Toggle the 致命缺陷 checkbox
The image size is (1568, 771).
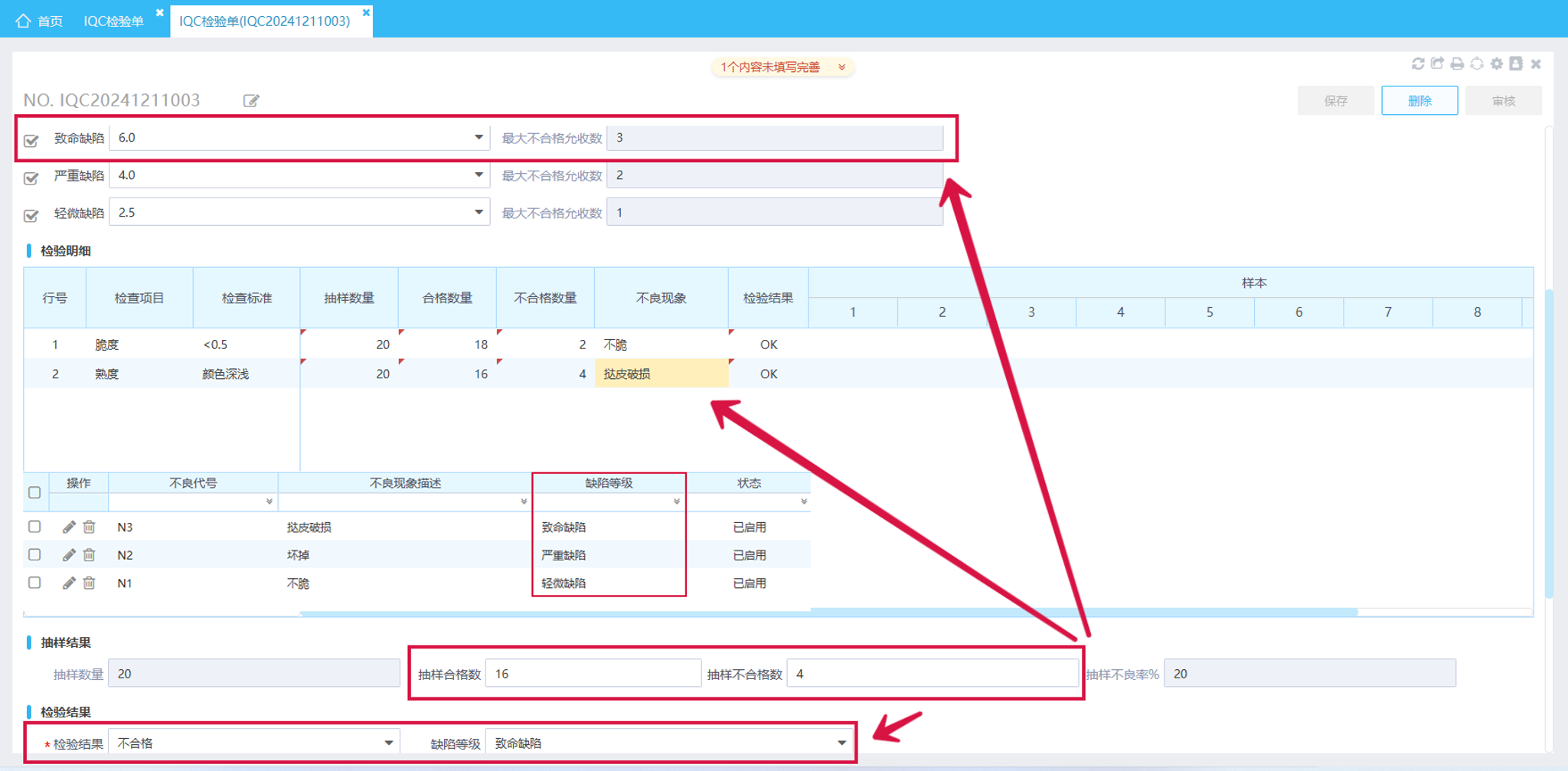pyautogui.click(x=31, y=140)
